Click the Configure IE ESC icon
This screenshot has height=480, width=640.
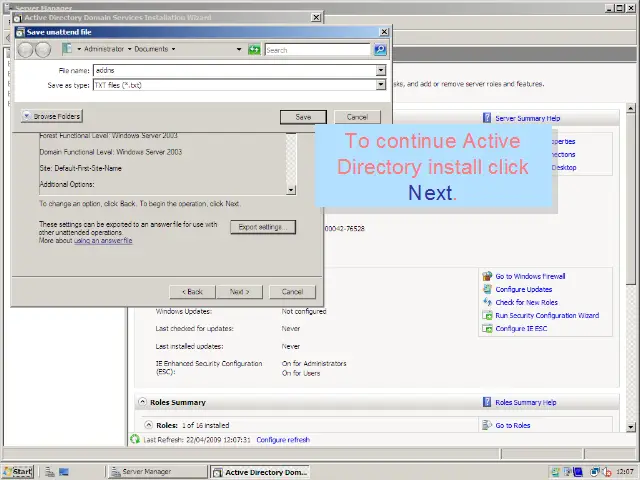(487, 328)
